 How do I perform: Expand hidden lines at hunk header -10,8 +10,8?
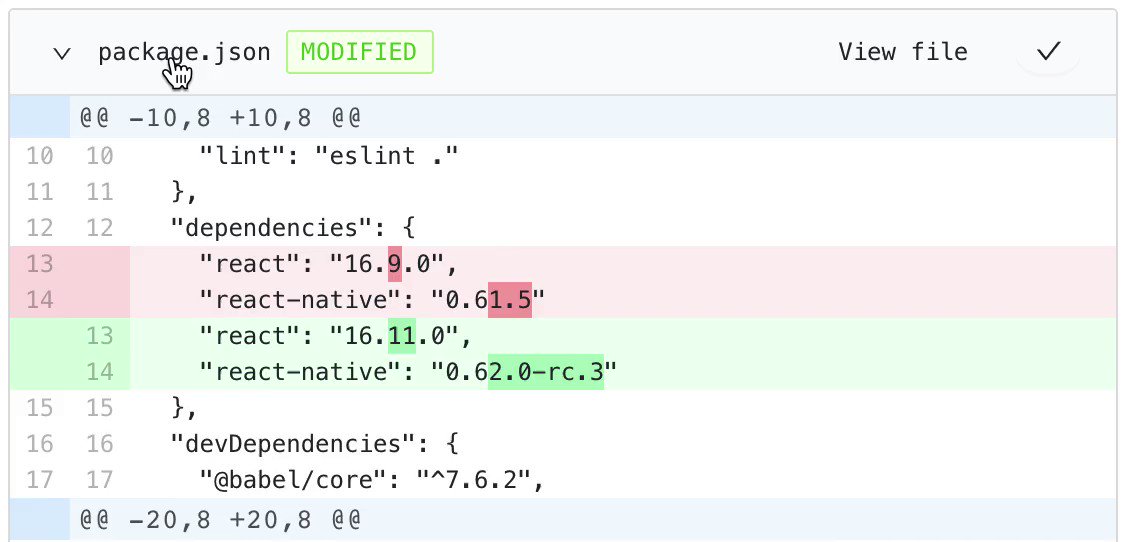point(40,117)
